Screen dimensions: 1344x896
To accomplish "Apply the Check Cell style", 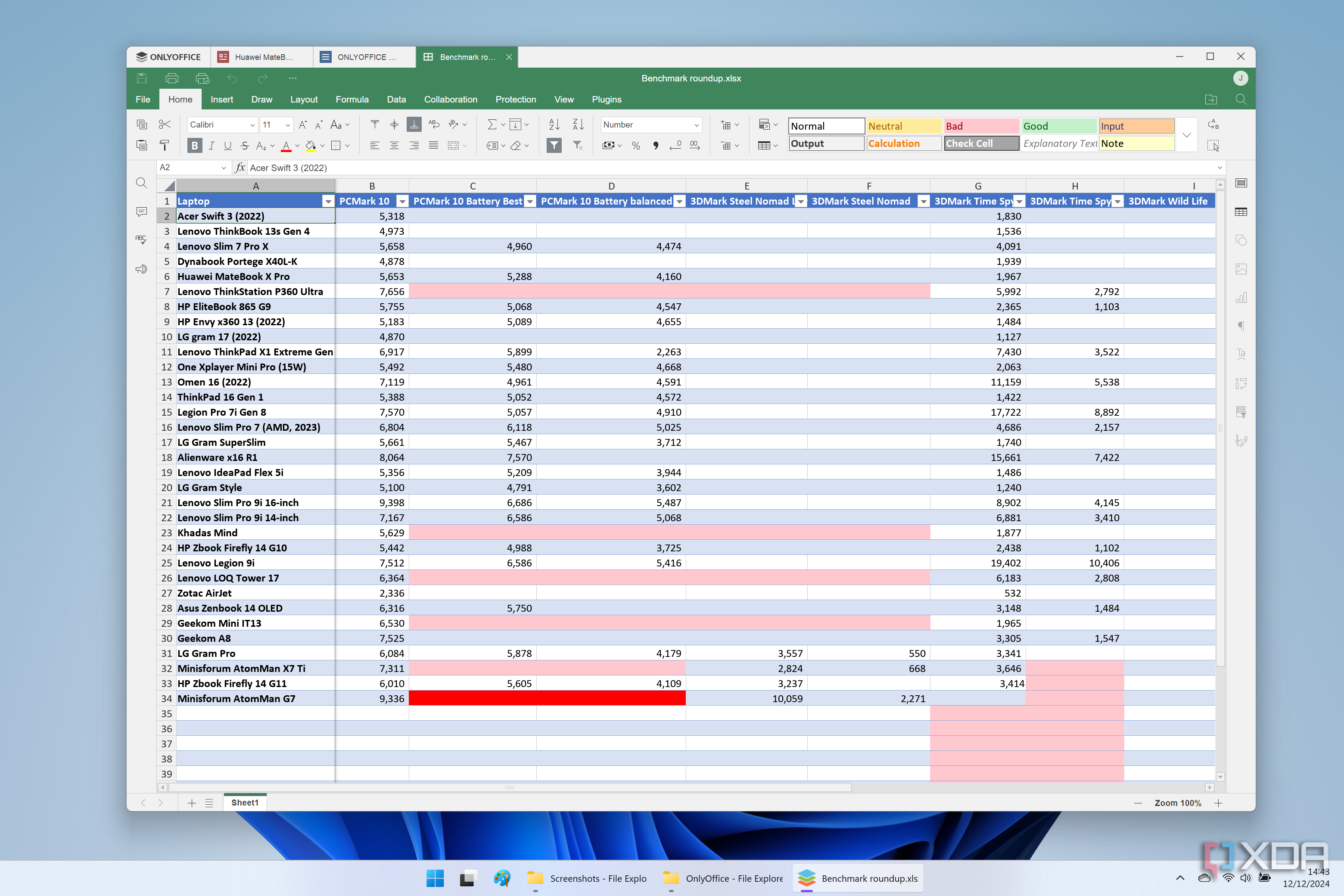I will 980,143.
